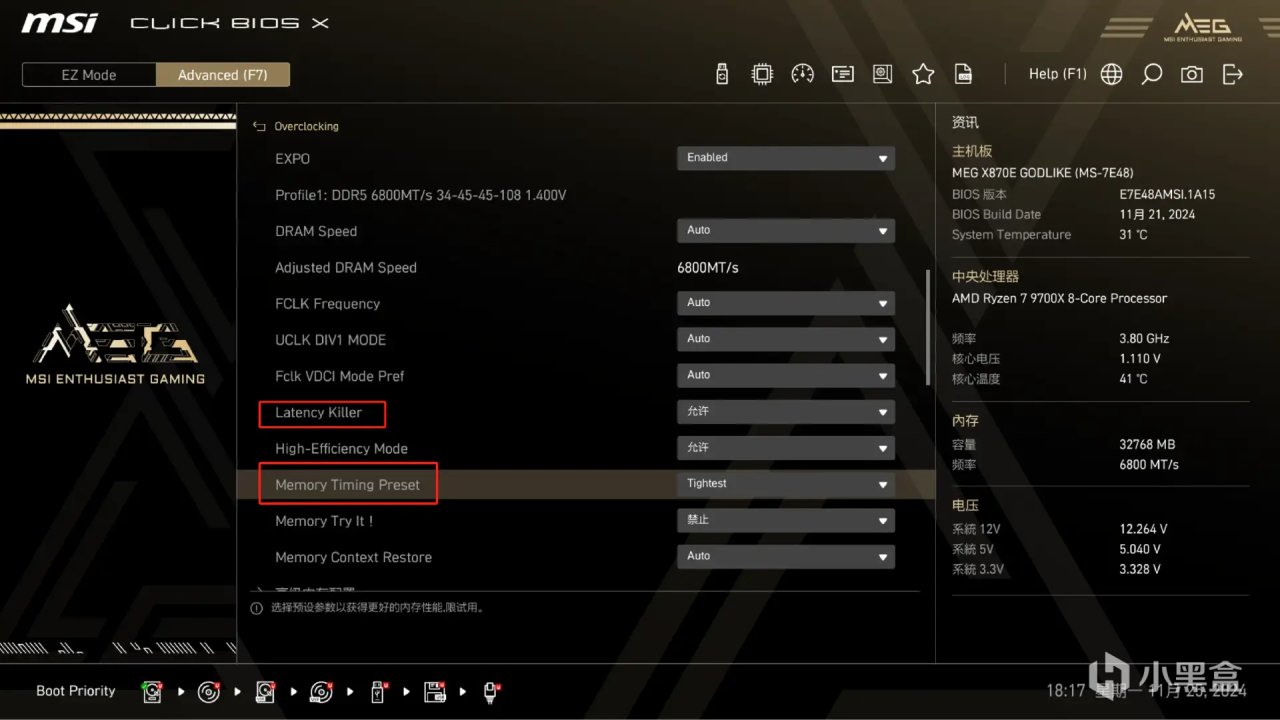Switch to Advanced (F7) tab

click(x=223, y=75)
